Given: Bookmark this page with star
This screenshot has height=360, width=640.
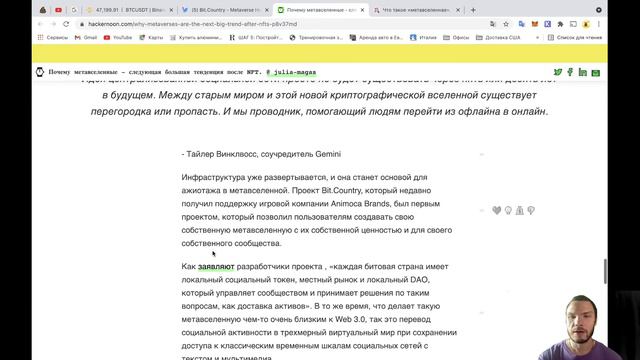Looking at the screenshot, I should coord(506,24).
